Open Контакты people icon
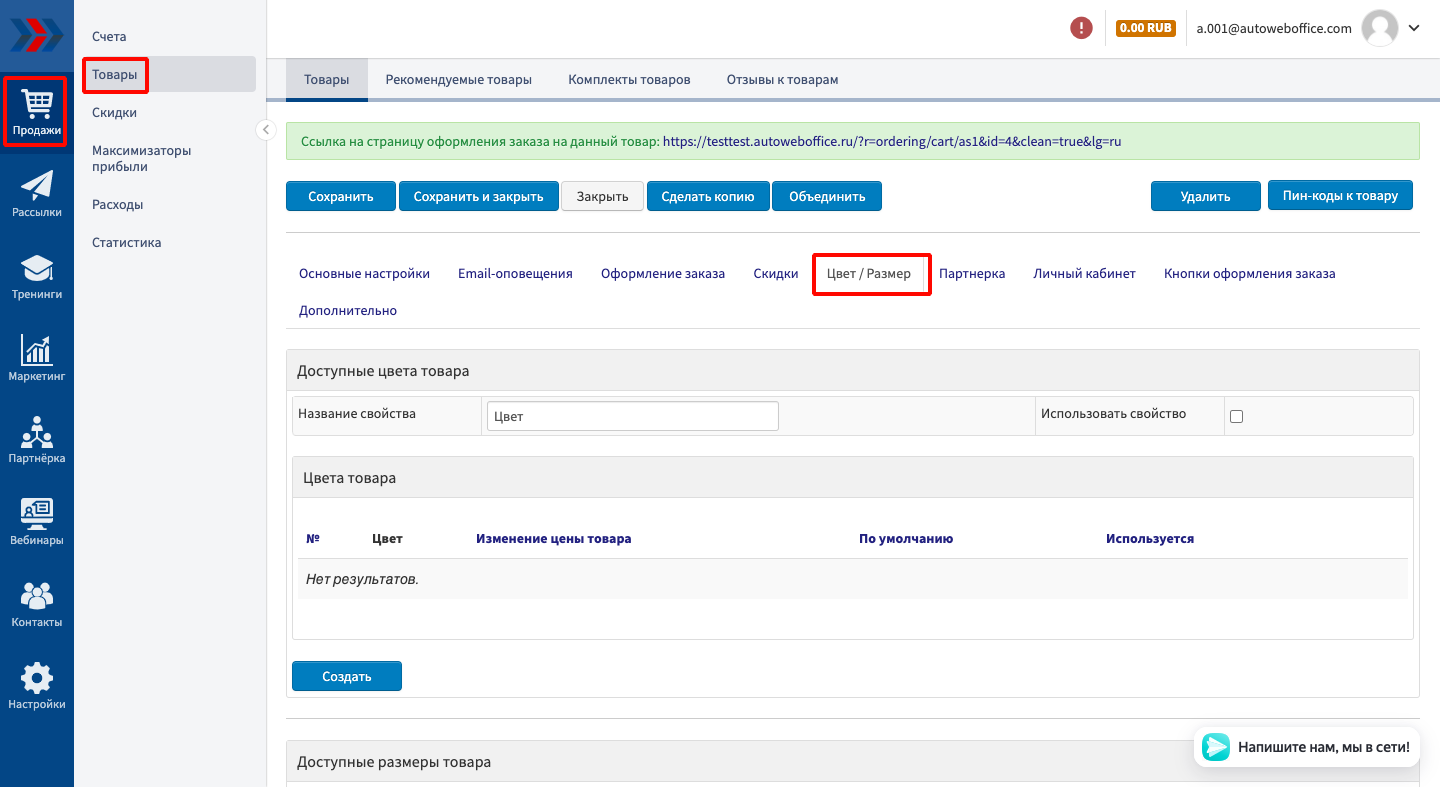The height and width of the screenshot is (787, 1440). 37,604
